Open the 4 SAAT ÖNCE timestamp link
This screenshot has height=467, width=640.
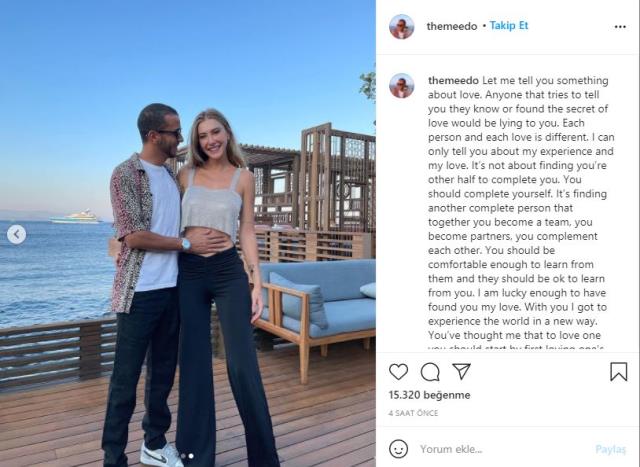click(x=415, y=412)
